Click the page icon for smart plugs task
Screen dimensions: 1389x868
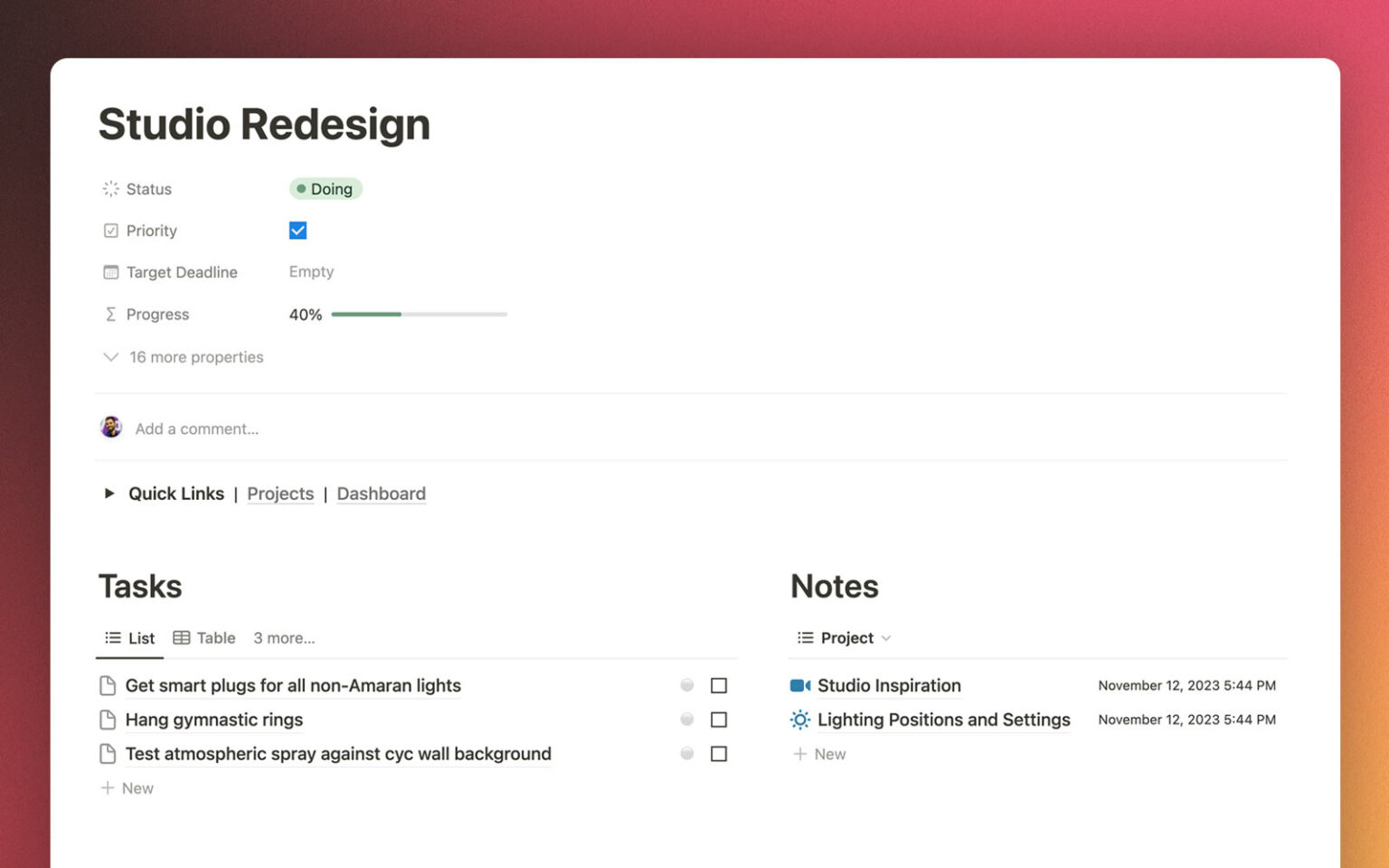108,685
